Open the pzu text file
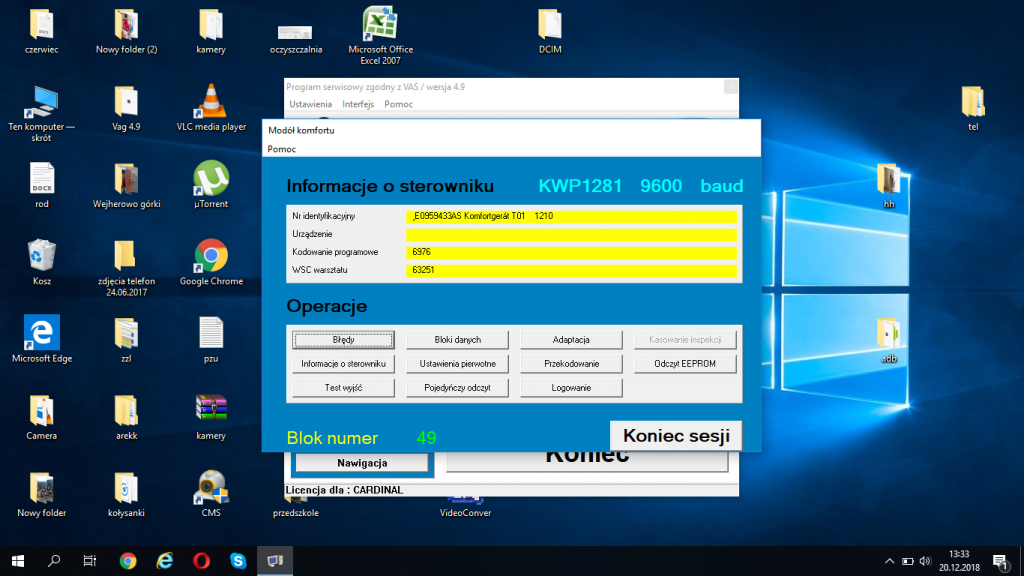 coord(211,333)
